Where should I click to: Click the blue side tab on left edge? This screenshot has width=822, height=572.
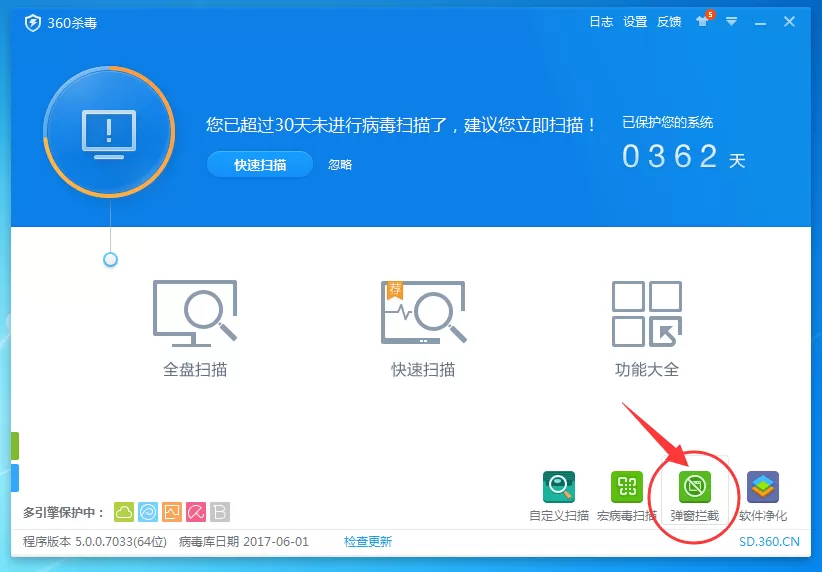click(x=15, y=478)
